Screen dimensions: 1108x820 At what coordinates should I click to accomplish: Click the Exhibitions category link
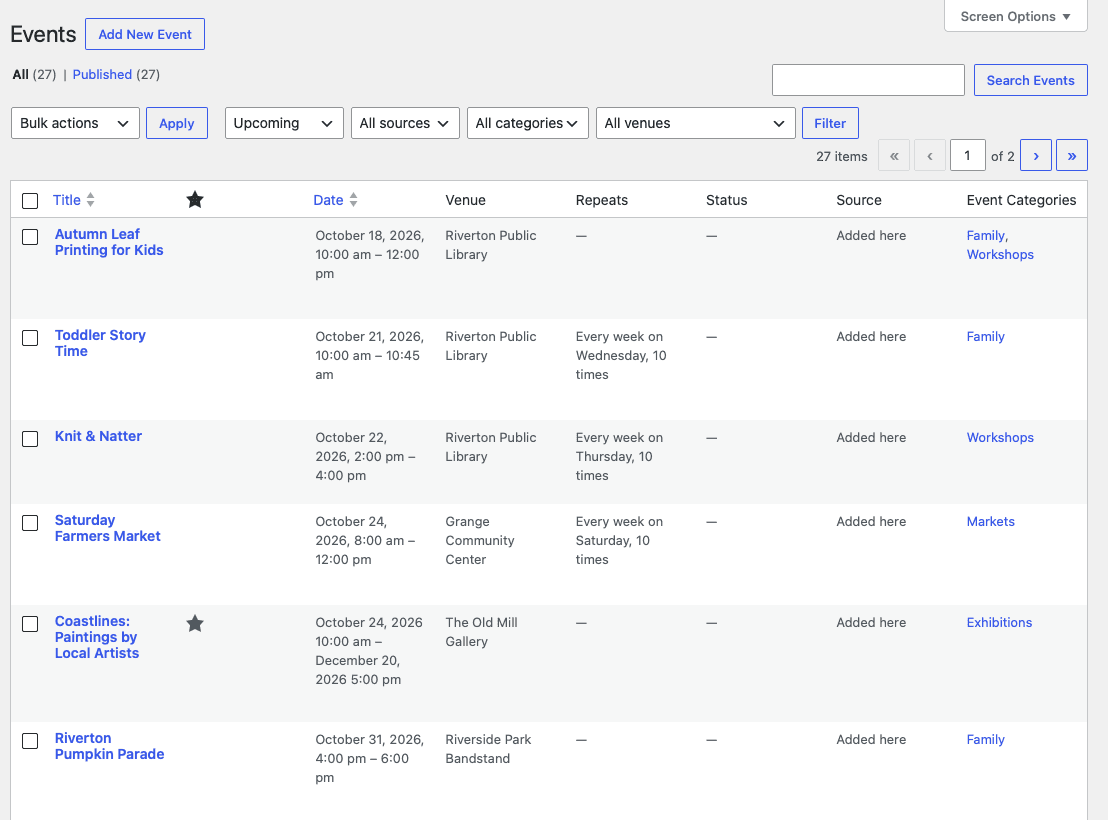tap(999, 623)
